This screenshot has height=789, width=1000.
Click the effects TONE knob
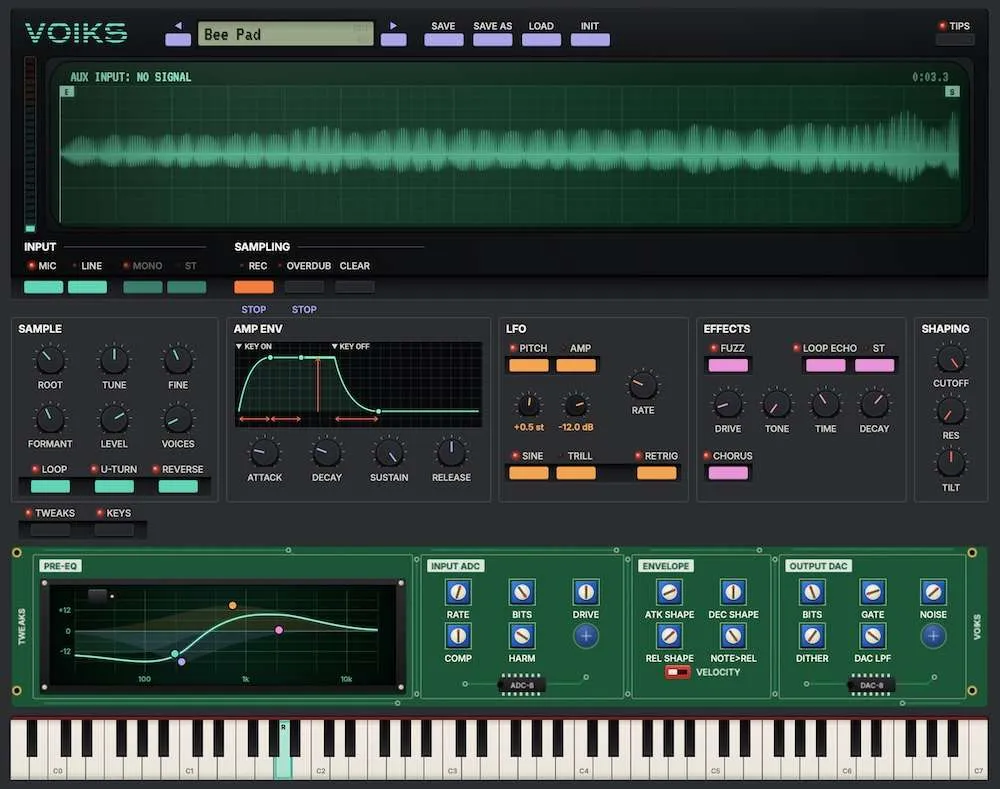[776, 404]
